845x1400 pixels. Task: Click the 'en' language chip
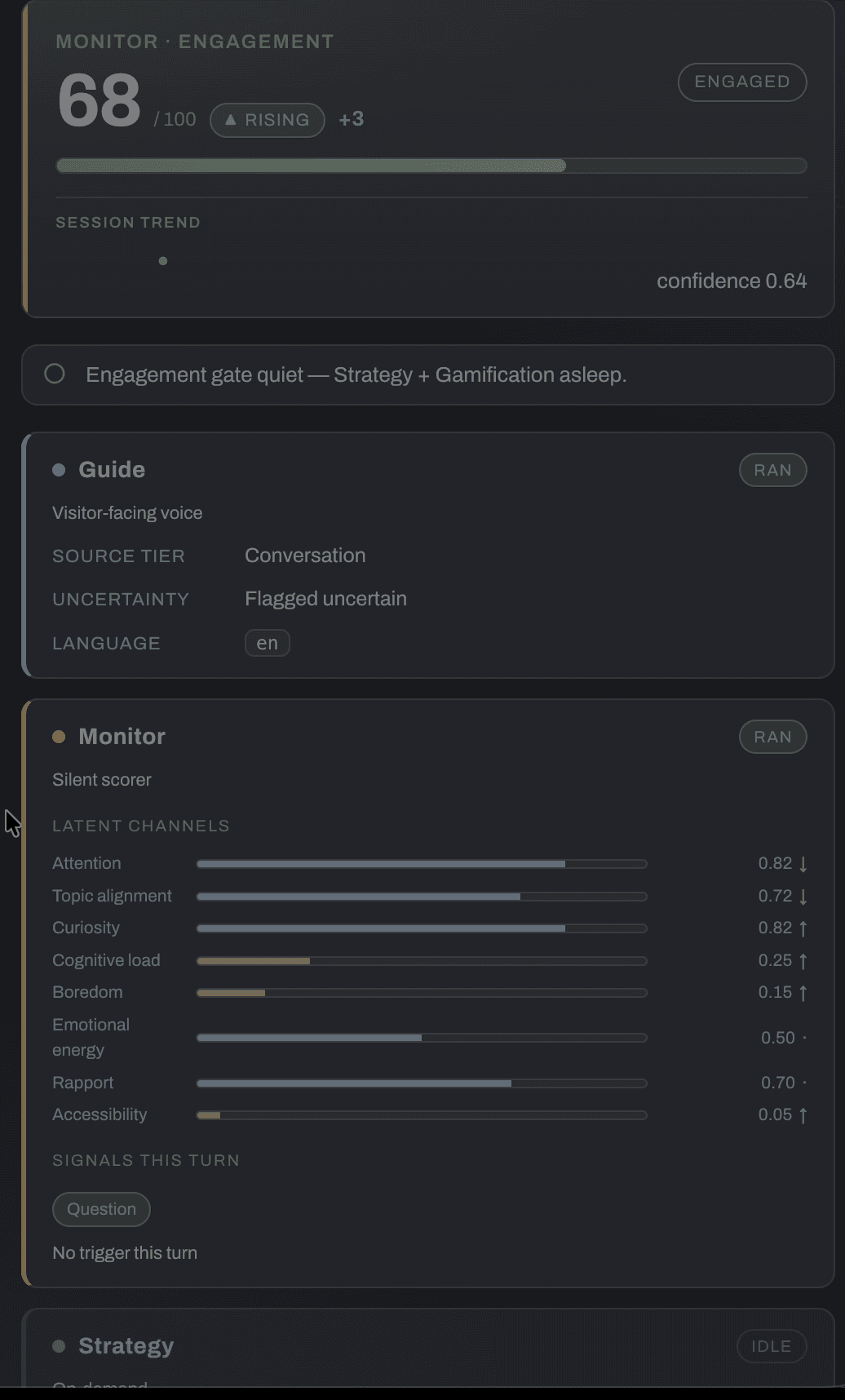[268, 643]
